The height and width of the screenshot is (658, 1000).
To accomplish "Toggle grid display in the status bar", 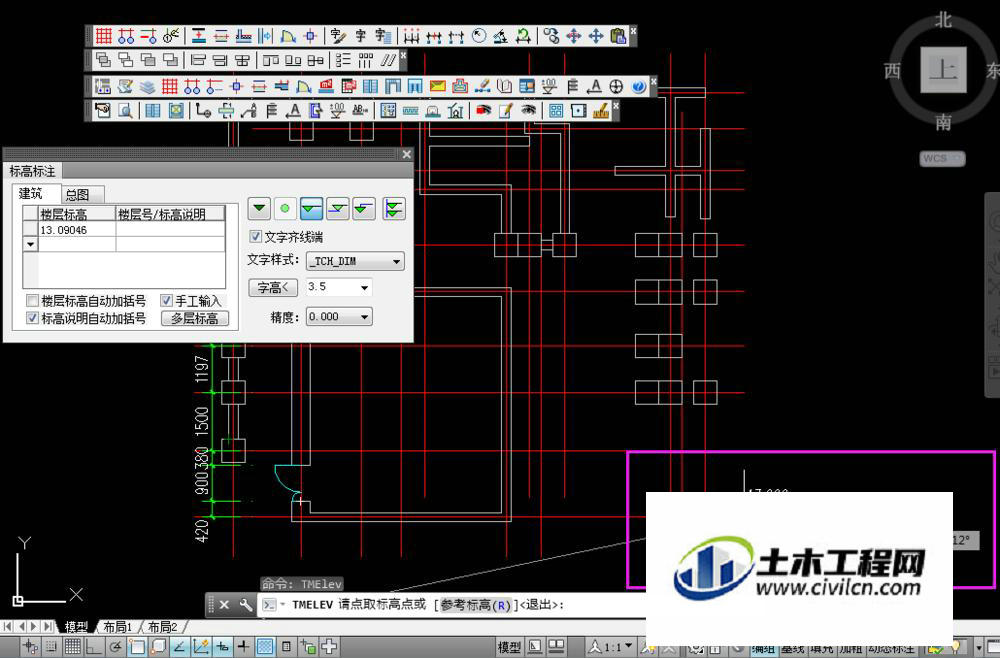I will pyautogui.click(x=73, y=647).
